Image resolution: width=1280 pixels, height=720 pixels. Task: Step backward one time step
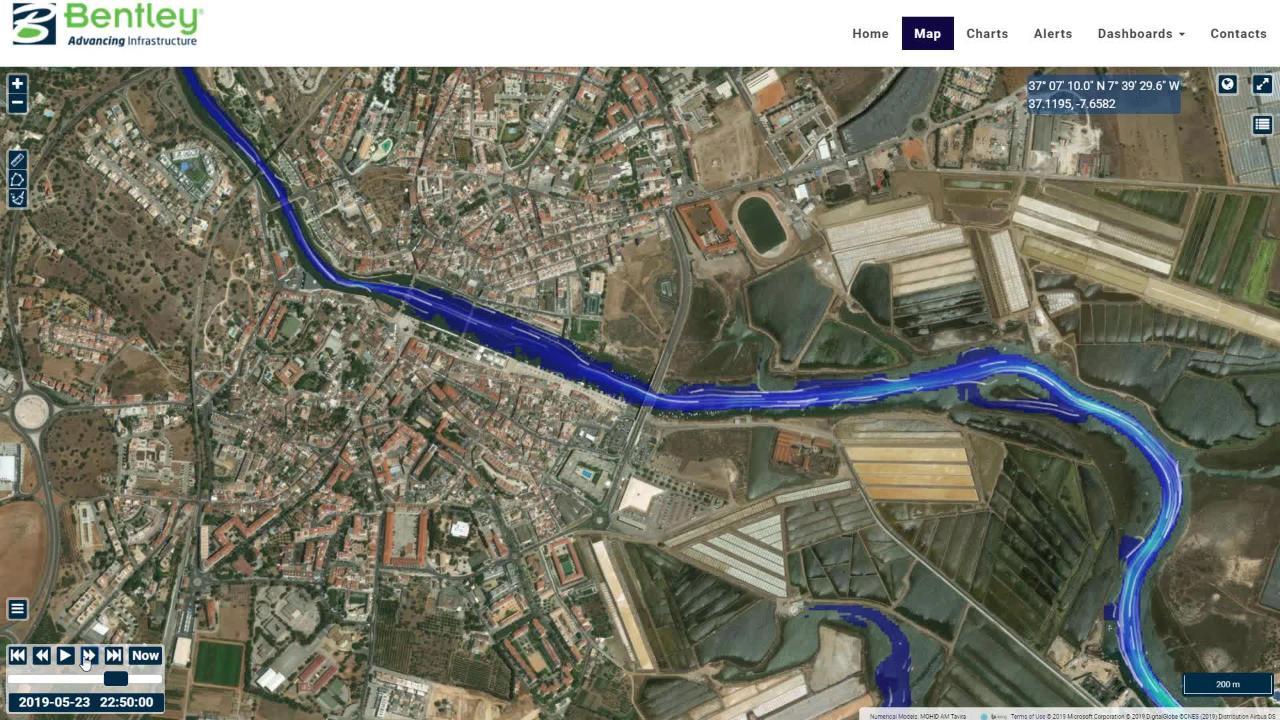(41, 656)
